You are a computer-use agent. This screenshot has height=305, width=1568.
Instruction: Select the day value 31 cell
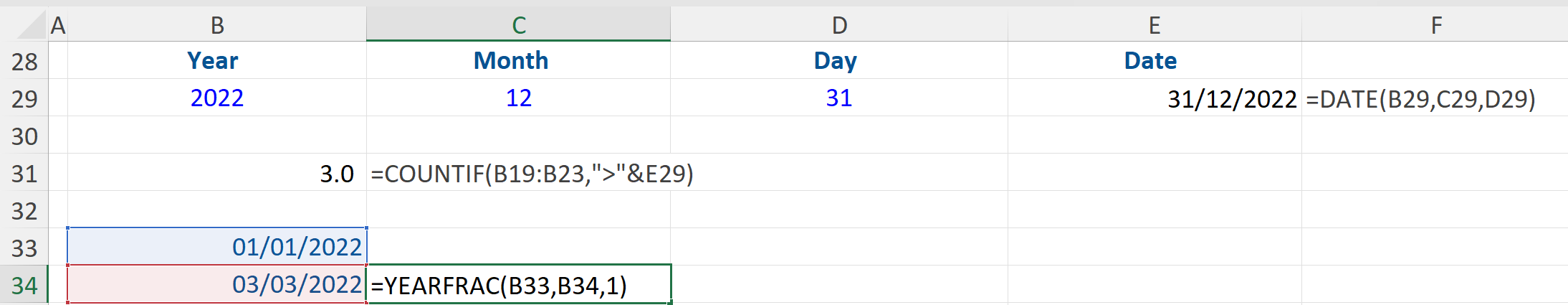pos(839,98)
